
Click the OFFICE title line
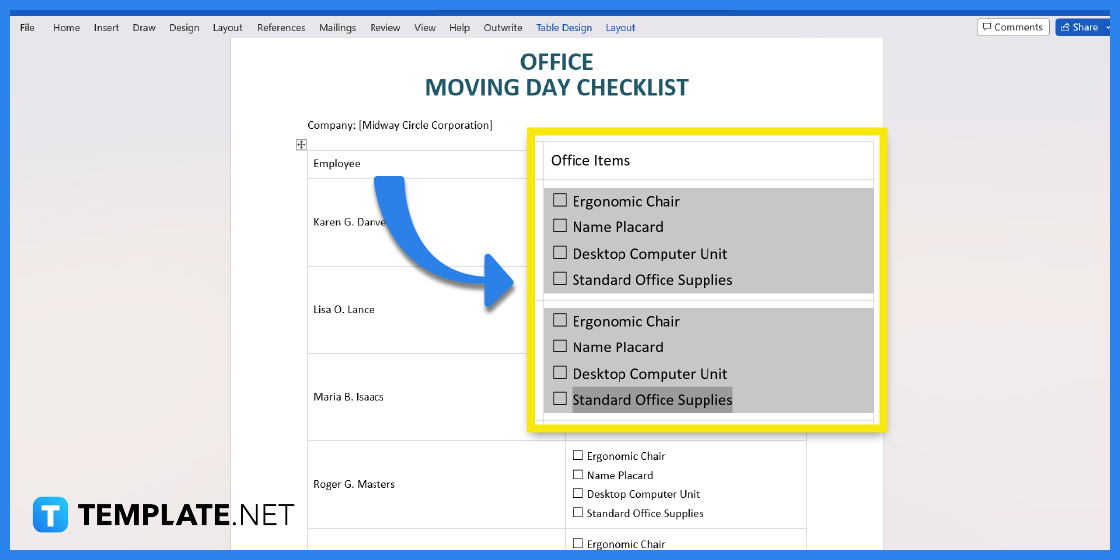coord(556,62)
